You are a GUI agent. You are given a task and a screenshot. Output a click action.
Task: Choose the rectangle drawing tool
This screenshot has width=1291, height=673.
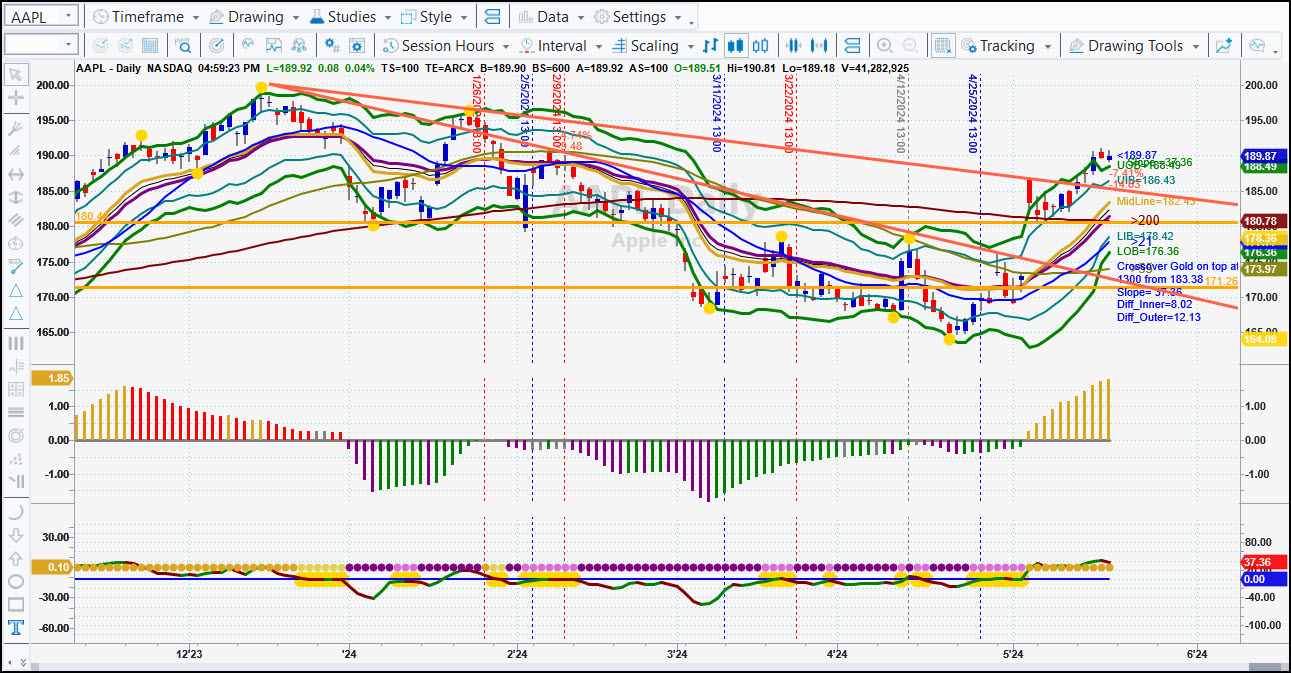pos(15,604)
